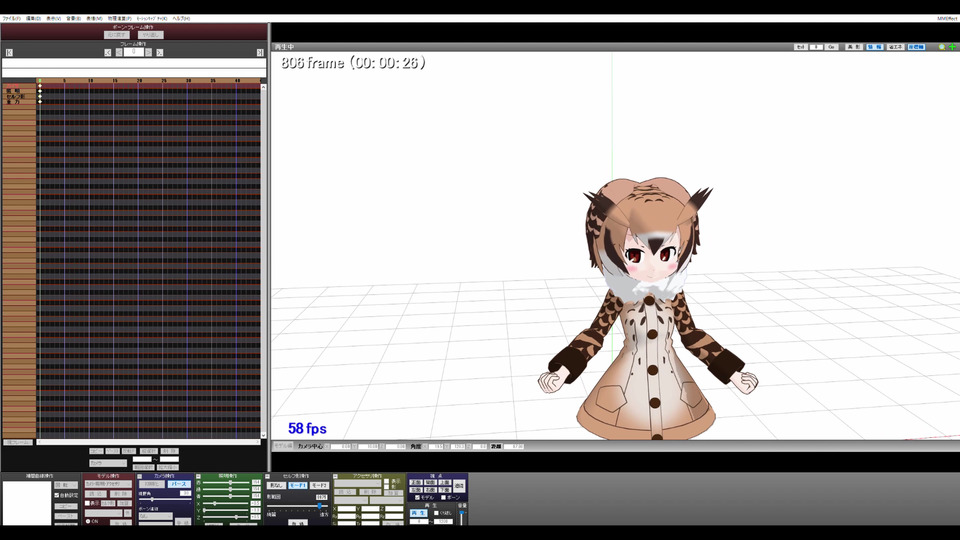Image resolution: width=960 pixels, height=540 pixels.
Task: Open the interpolation 回転 dropdown
Action: pos(66,485)
